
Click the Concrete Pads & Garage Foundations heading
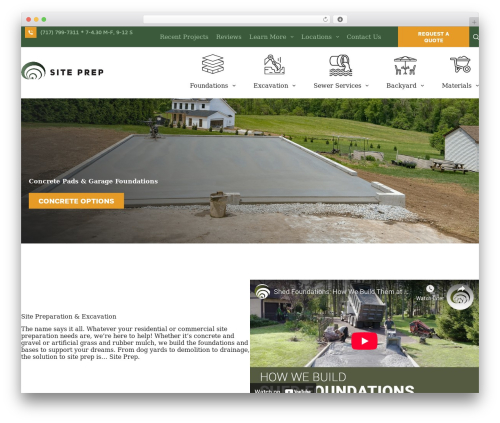coord(93,181)
